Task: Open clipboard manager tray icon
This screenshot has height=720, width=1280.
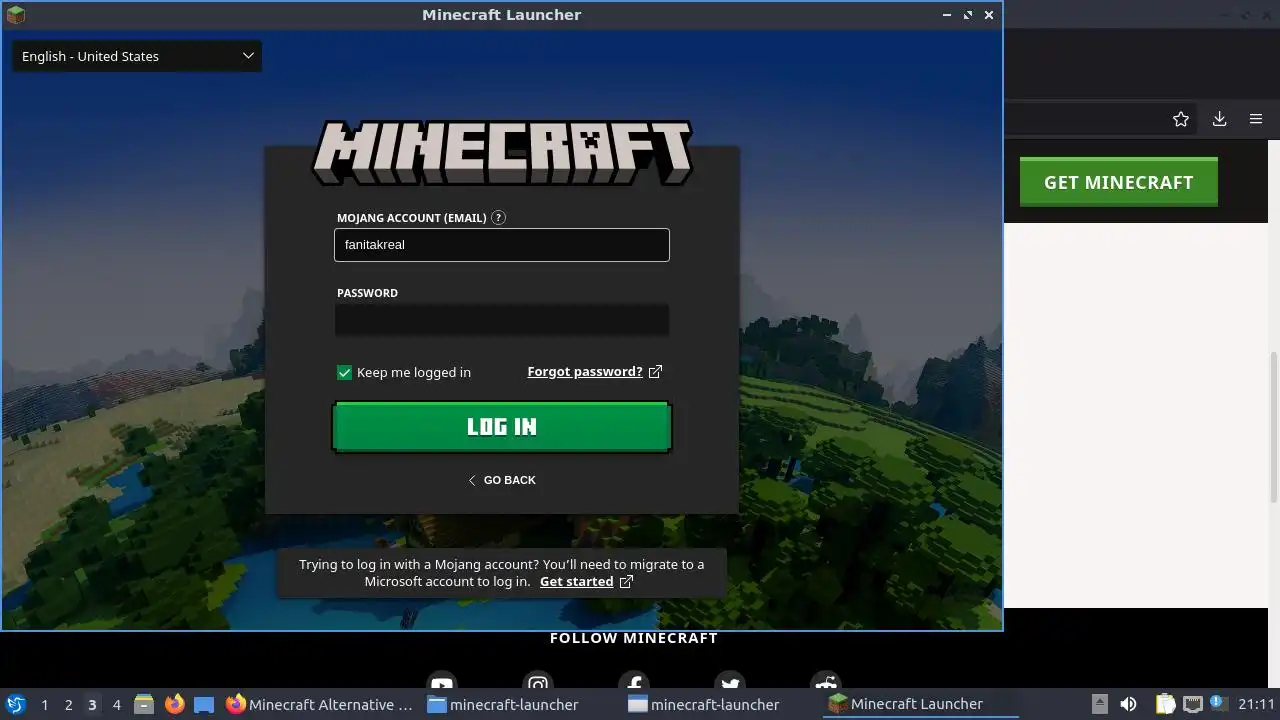Action: 1165,704
